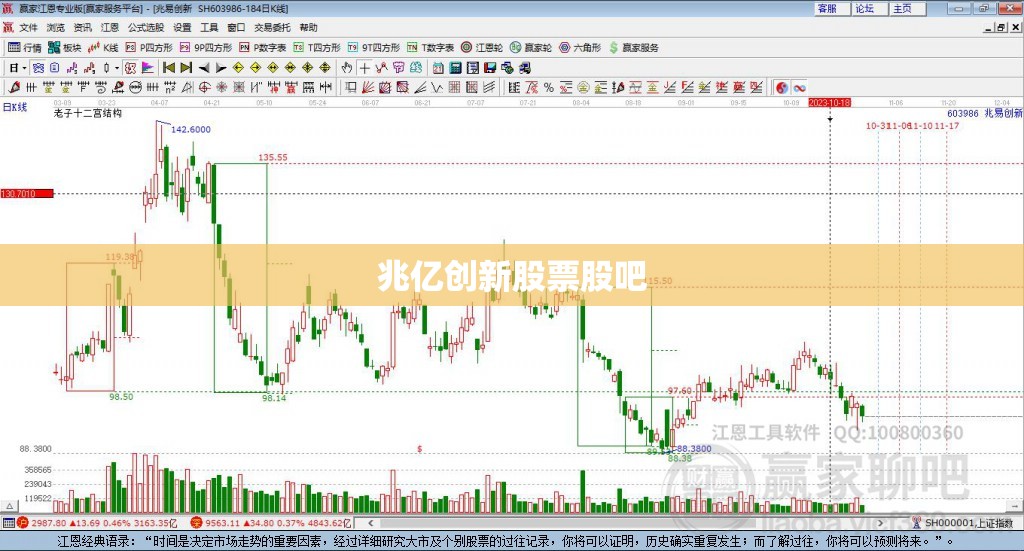Open the 公式选股 menu

(x=146, y=27)
